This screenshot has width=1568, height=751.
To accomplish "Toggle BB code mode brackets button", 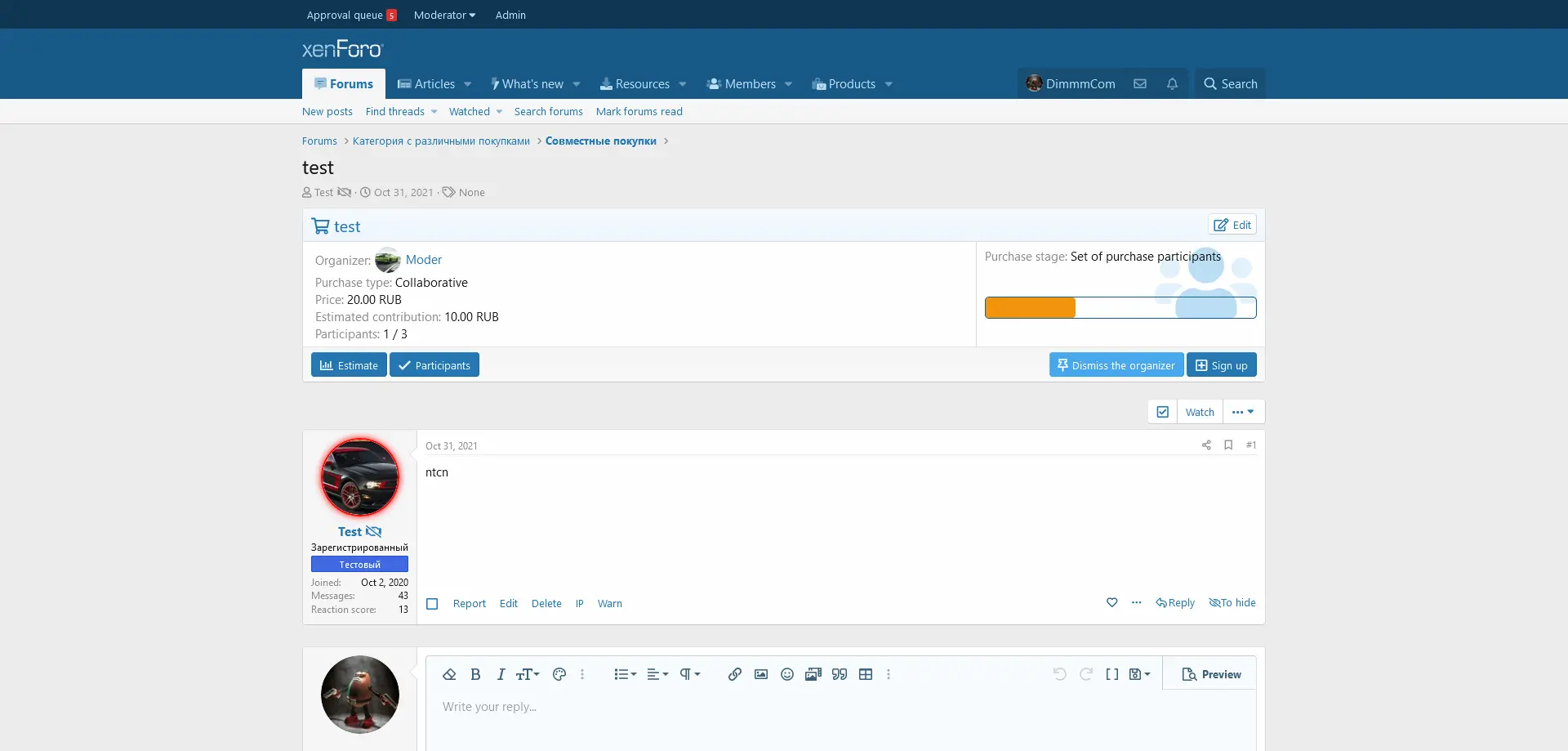I will (x=1112, y=674).
